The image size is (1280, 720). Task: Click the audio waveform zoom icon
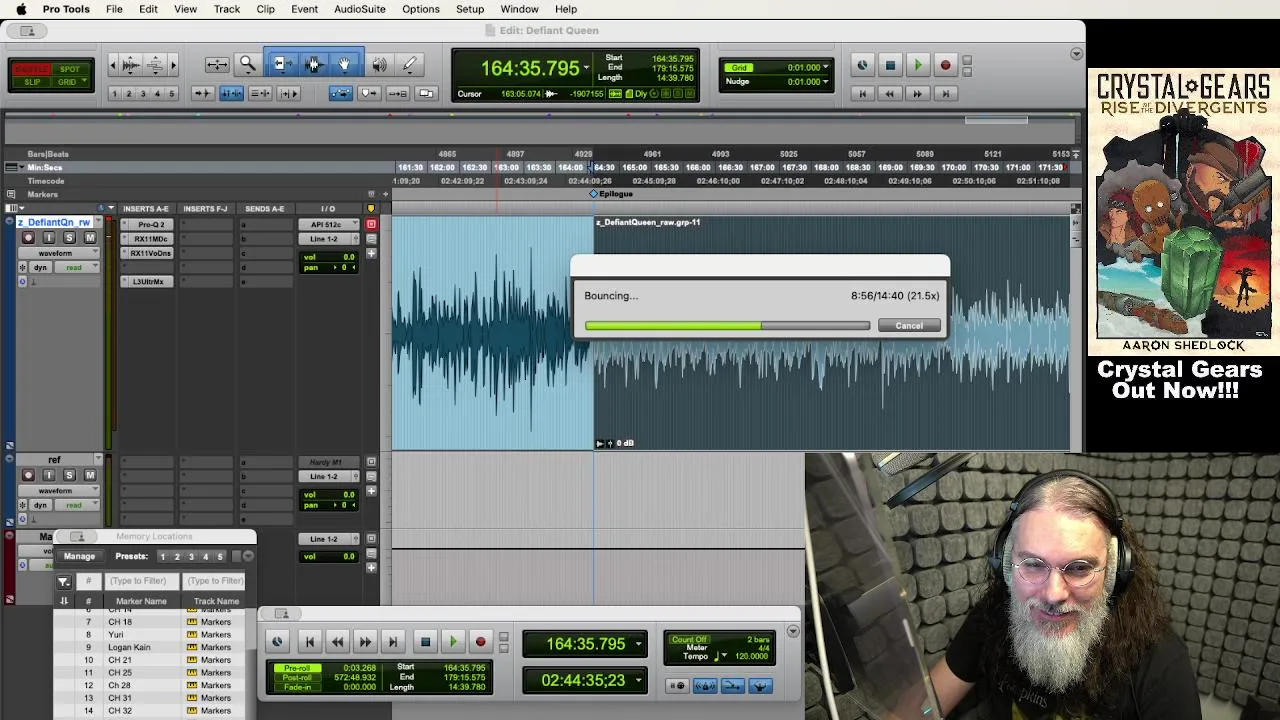tap(131, 65)
